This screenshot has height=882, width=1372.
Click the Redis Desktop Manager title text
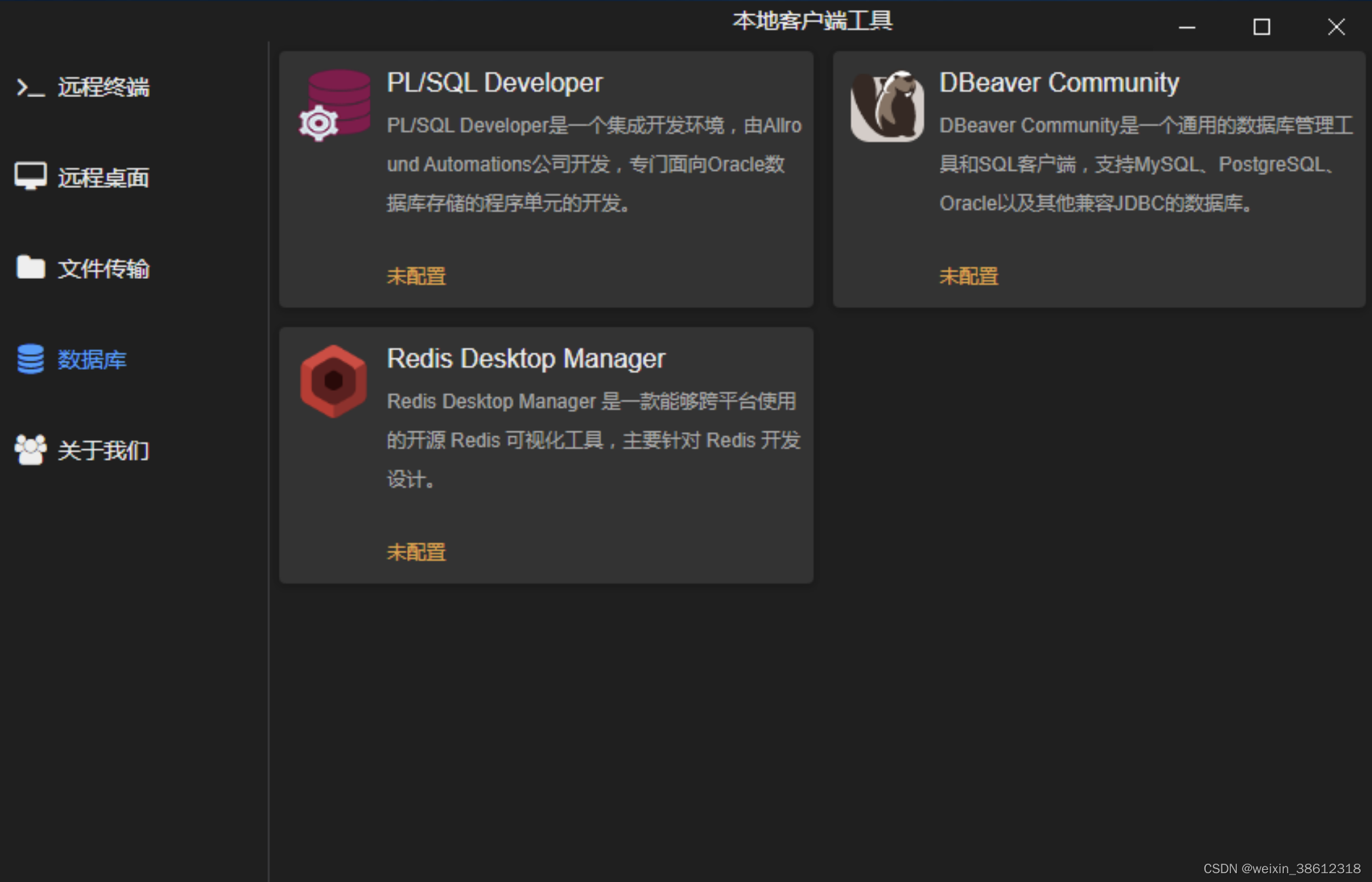tap(526, 358)
